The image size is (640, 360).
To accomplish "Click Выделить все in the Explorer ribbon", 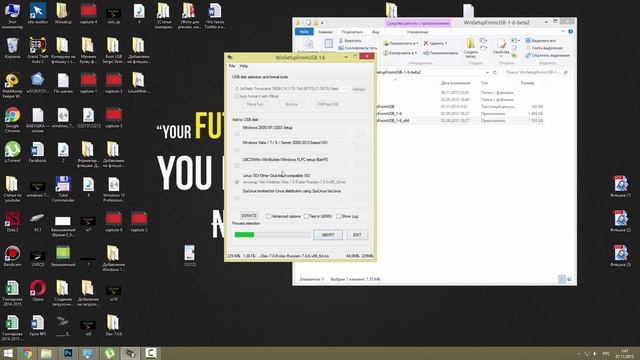I will [540, 41].
